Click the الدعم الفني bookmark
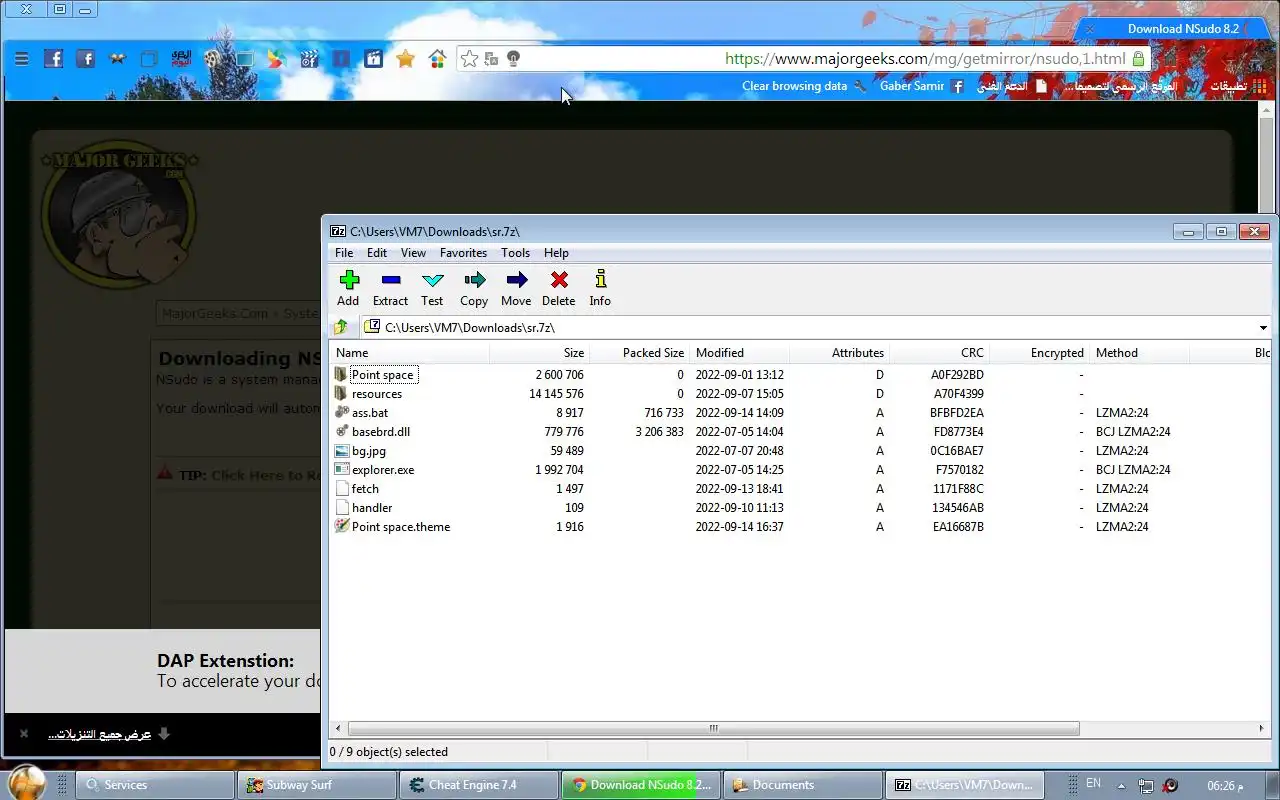 (1011, 86)
